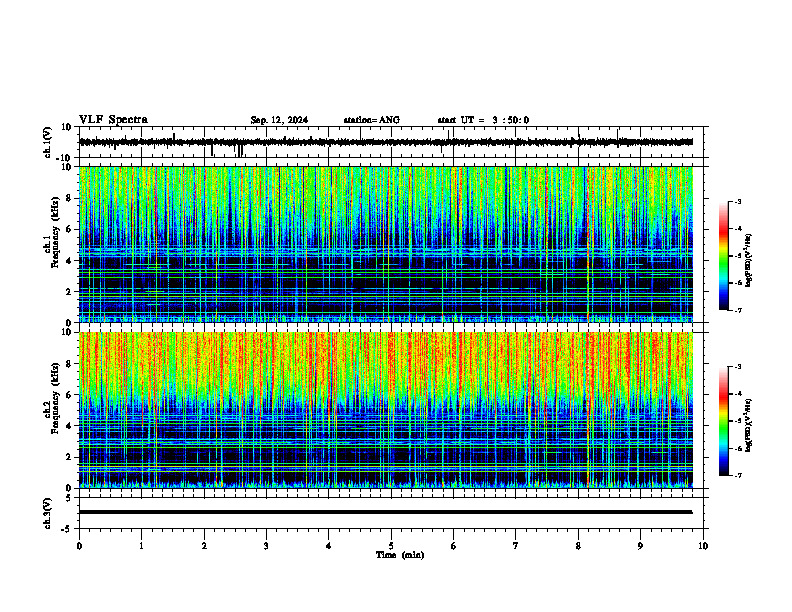
Task: Click the ch.1 "Frequency (kHz)" axis label
Action: pyautogui.click(x=56, y=232)
